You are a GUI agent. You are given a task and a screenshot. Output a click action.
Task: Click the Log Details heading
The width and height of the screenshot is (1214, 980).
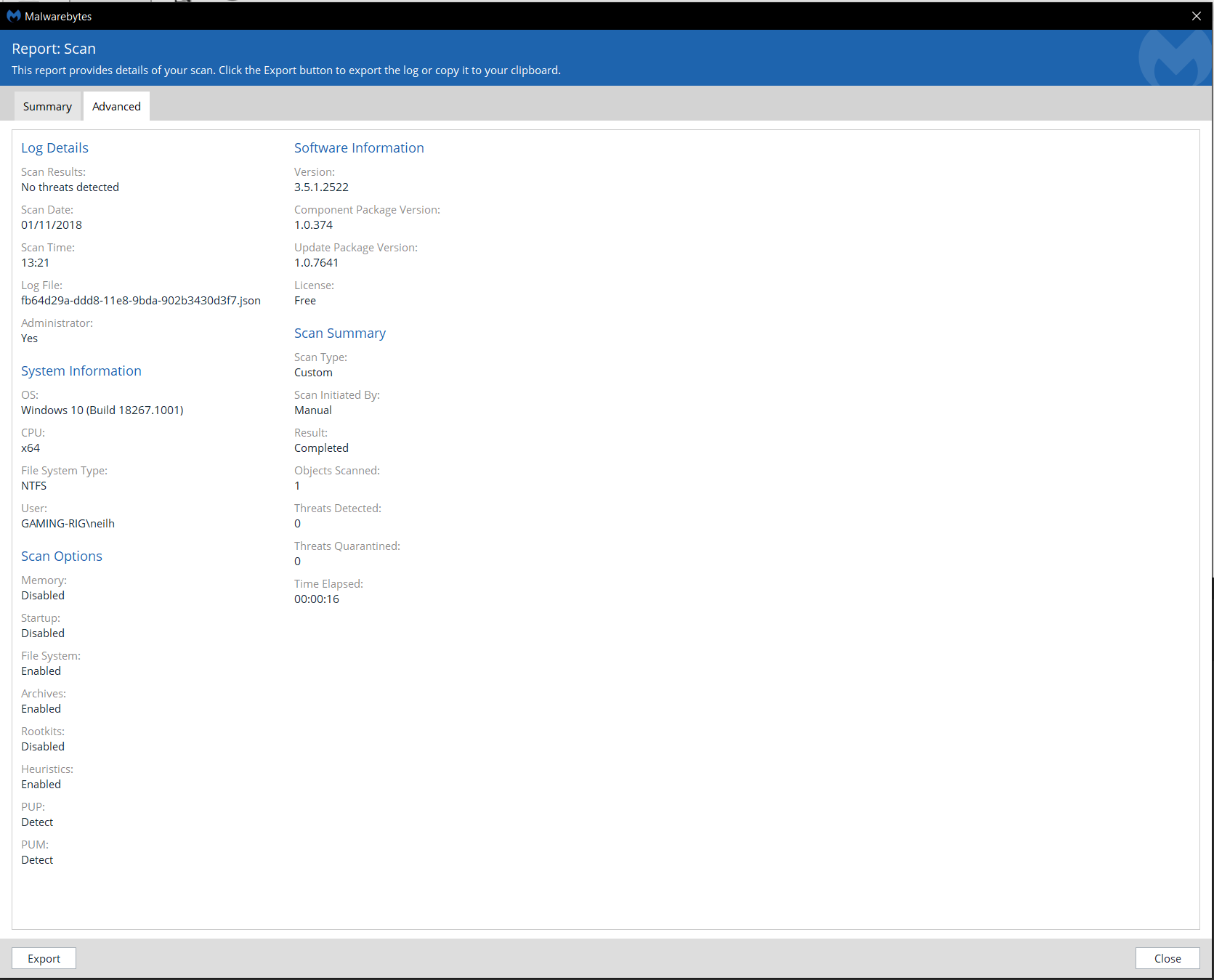click(x=54, y=148)
